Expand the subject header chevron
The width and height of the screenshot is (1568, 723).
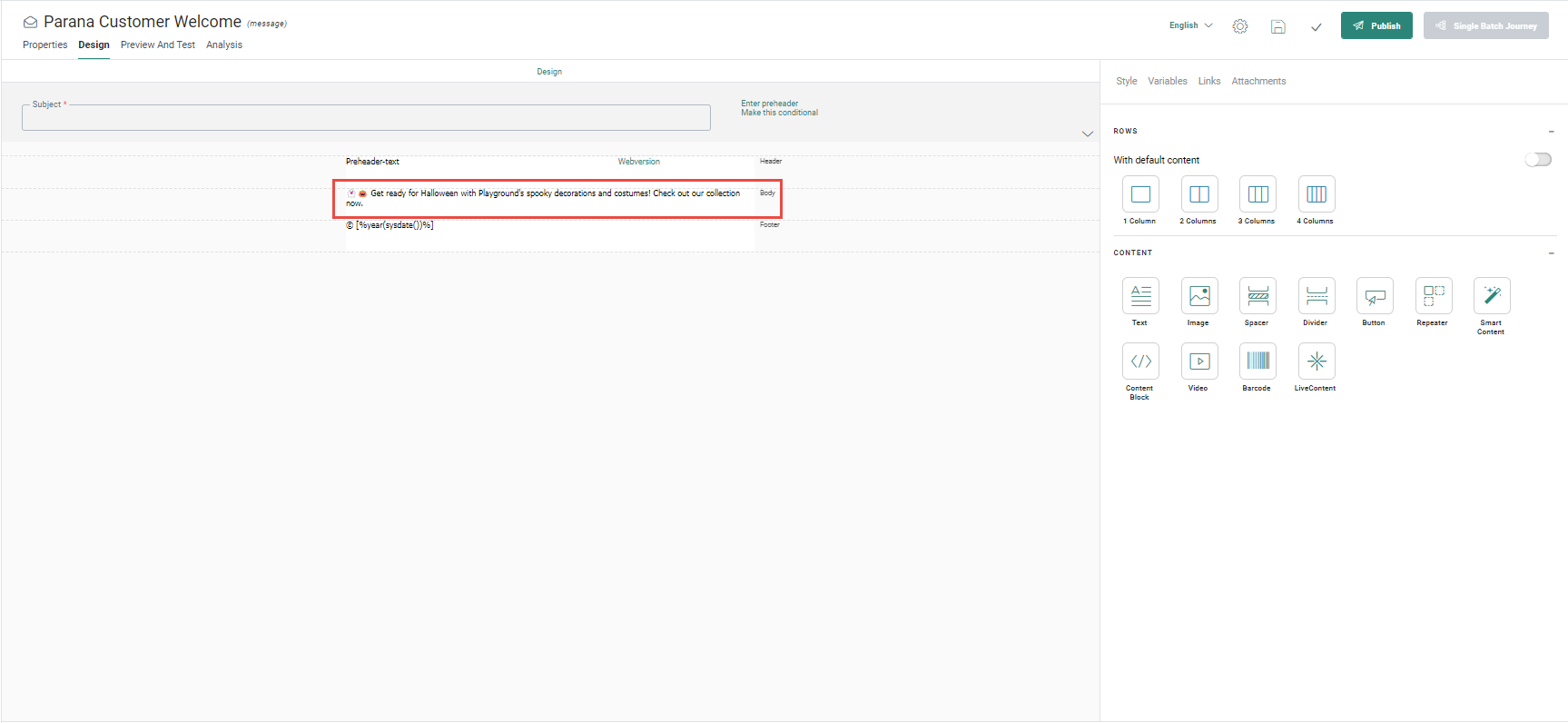[x=1087, y=134]
